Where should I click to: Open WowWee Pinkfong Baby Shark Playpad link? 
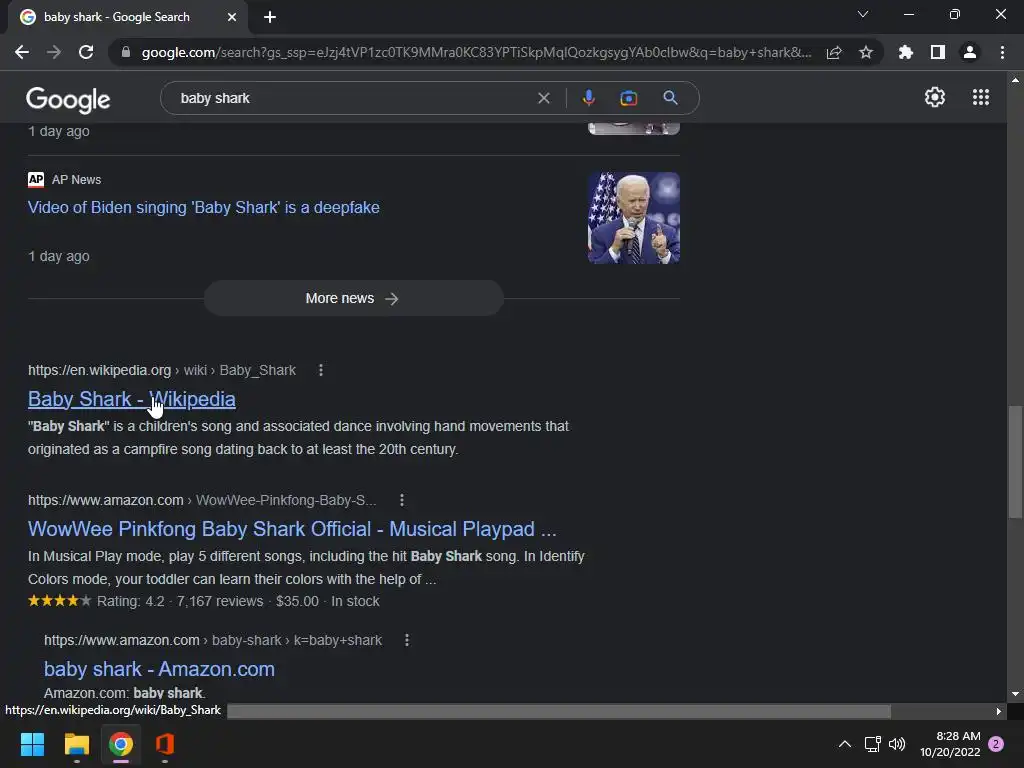[292, 529]
